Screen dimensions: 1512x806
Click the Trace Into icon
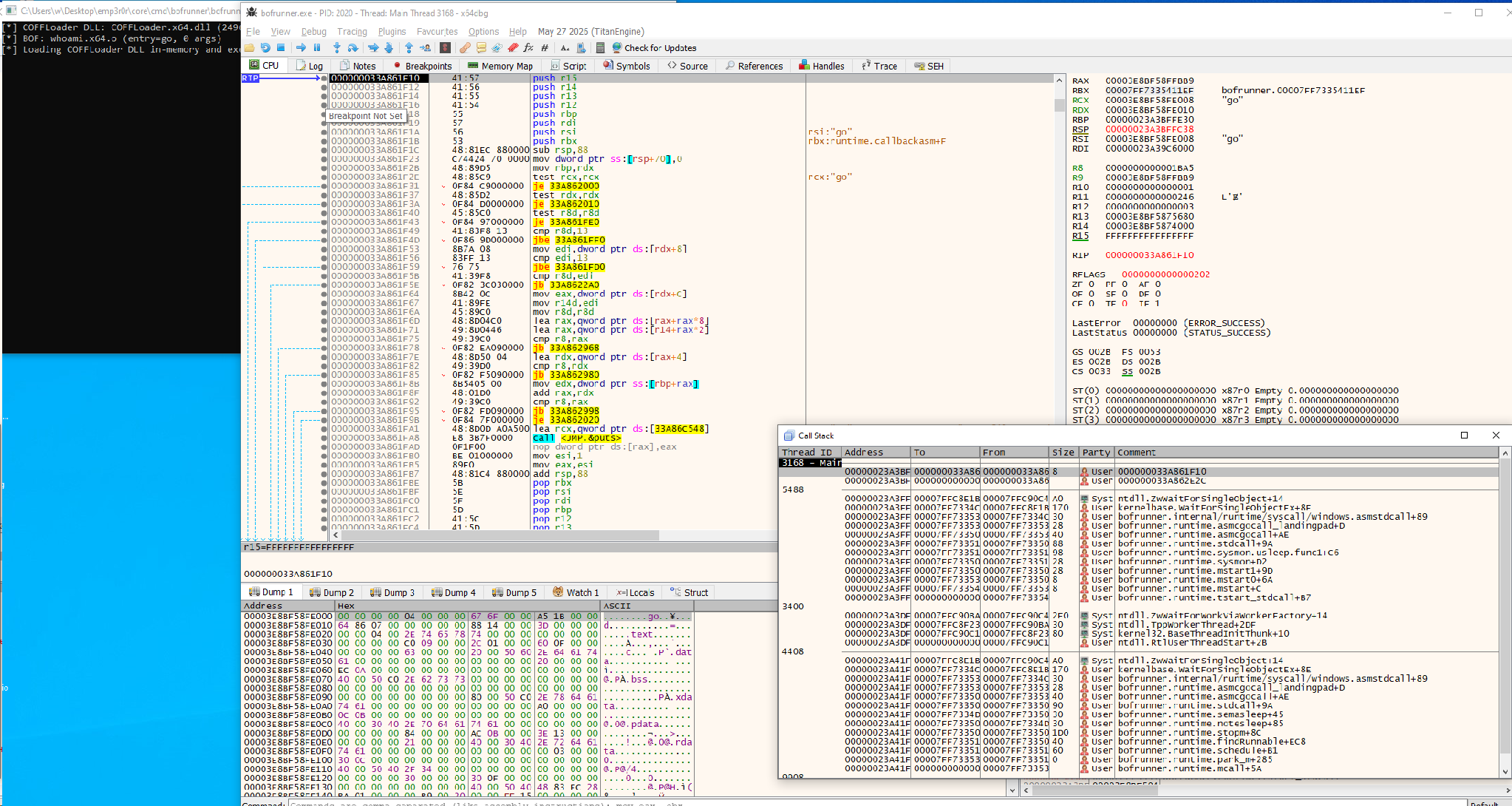coord(373,47)
